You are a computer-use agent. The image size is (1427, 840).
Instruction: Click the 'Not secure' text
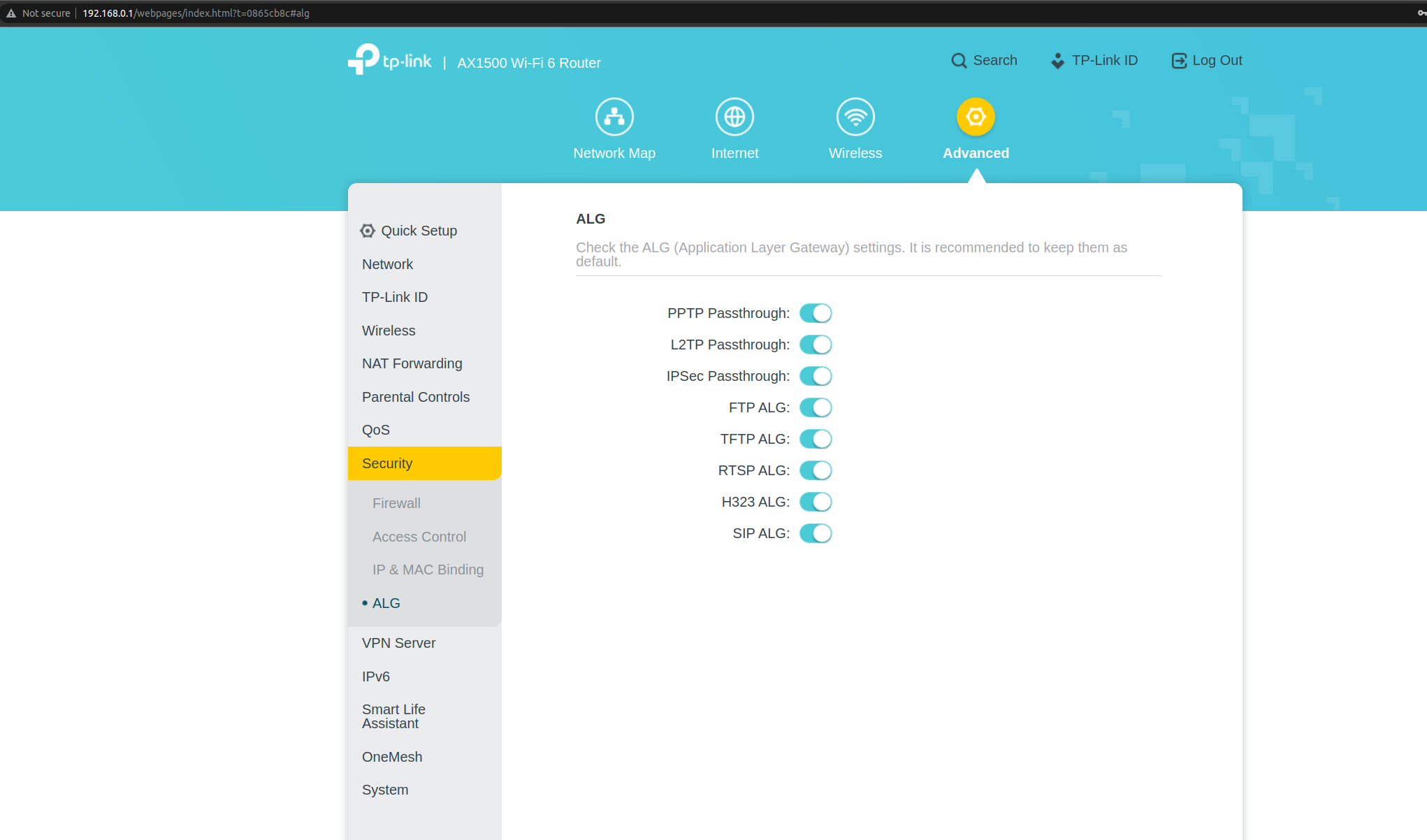tap(46, 13)
